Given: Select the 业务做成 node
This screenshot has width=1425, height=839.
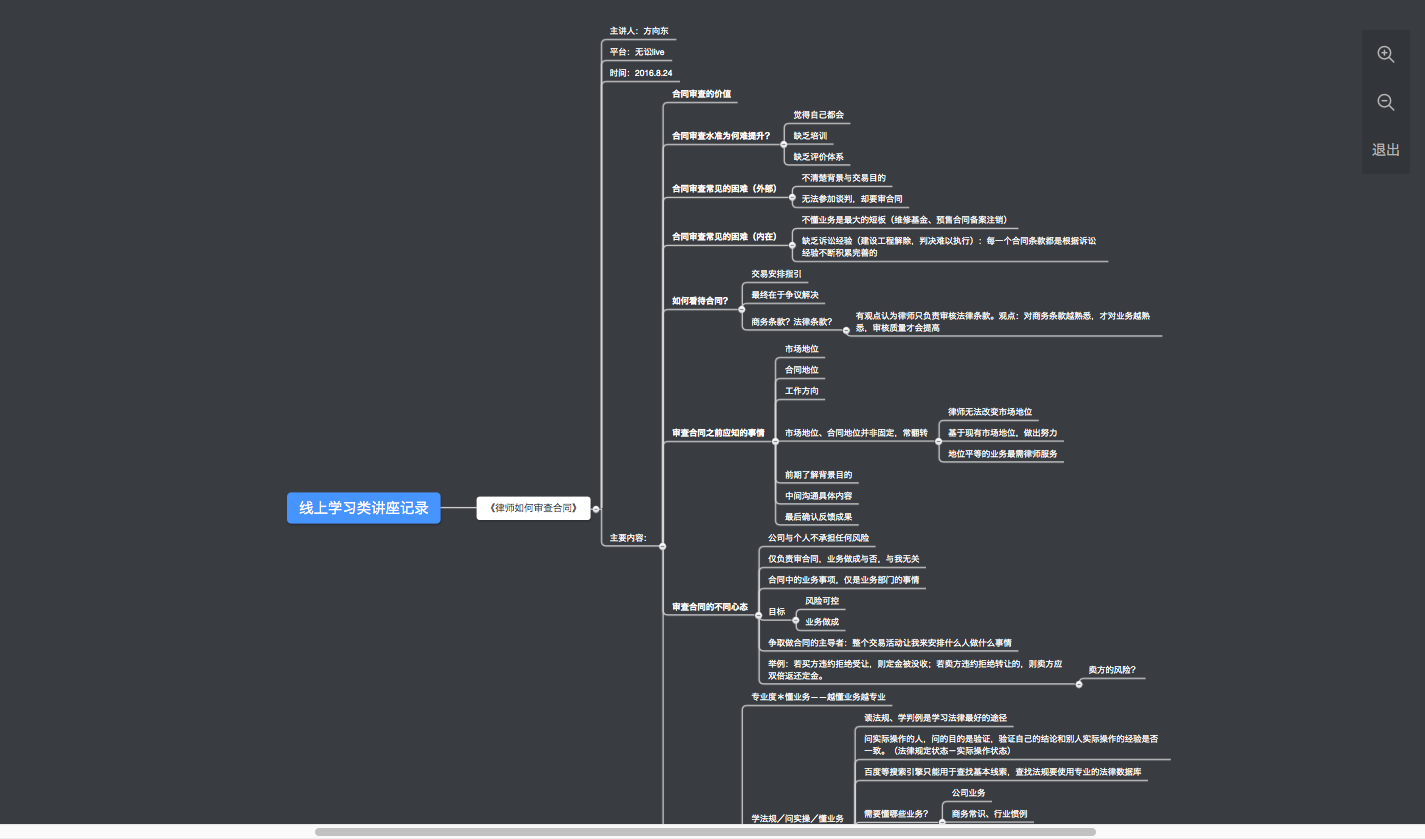Looking at the screenshot, I should click(822, 622).
